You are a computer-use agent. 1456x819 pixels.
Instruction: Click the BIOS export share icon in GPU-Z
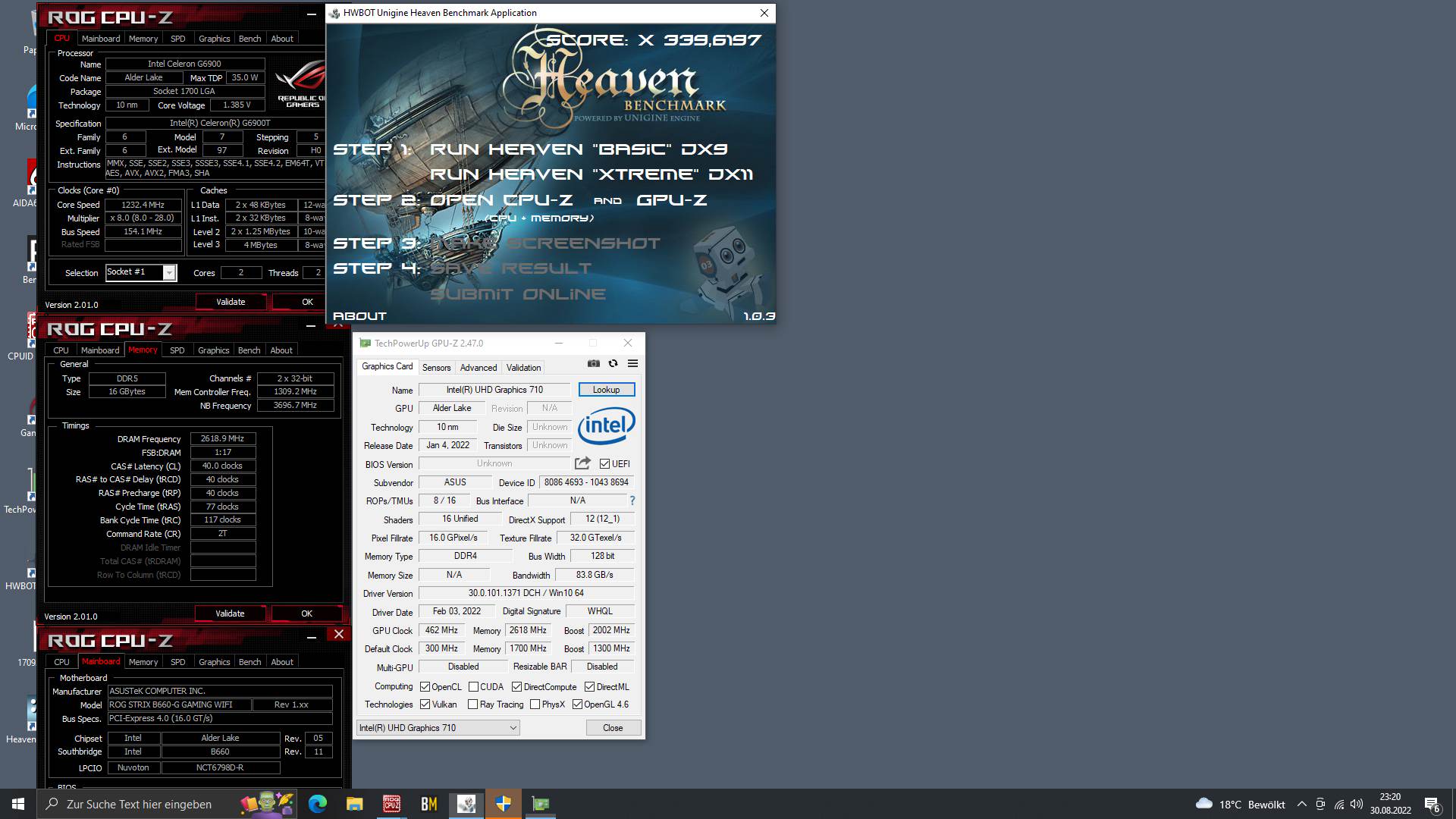pos(582,463)
